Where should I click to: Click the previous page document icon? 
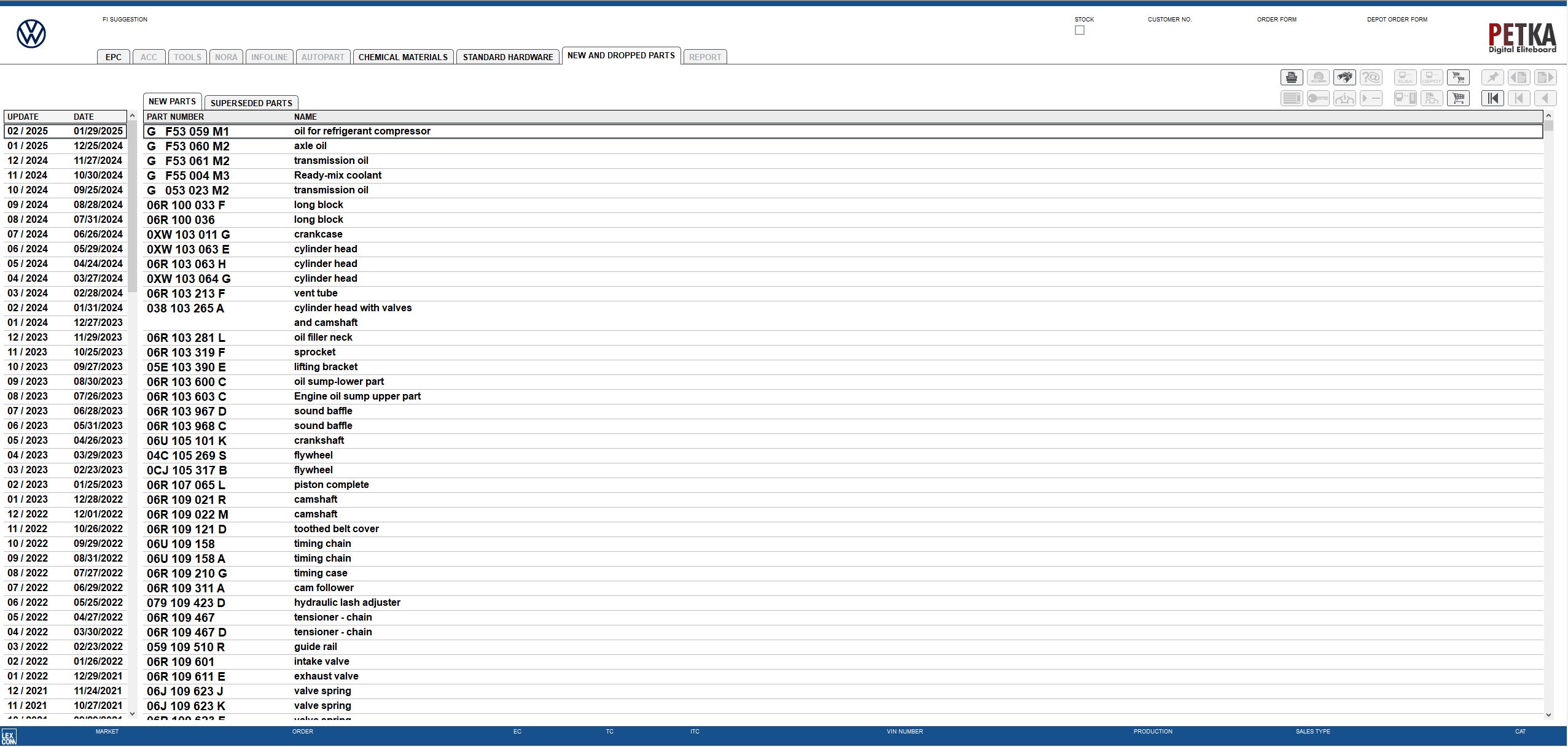coord(1519,77)
